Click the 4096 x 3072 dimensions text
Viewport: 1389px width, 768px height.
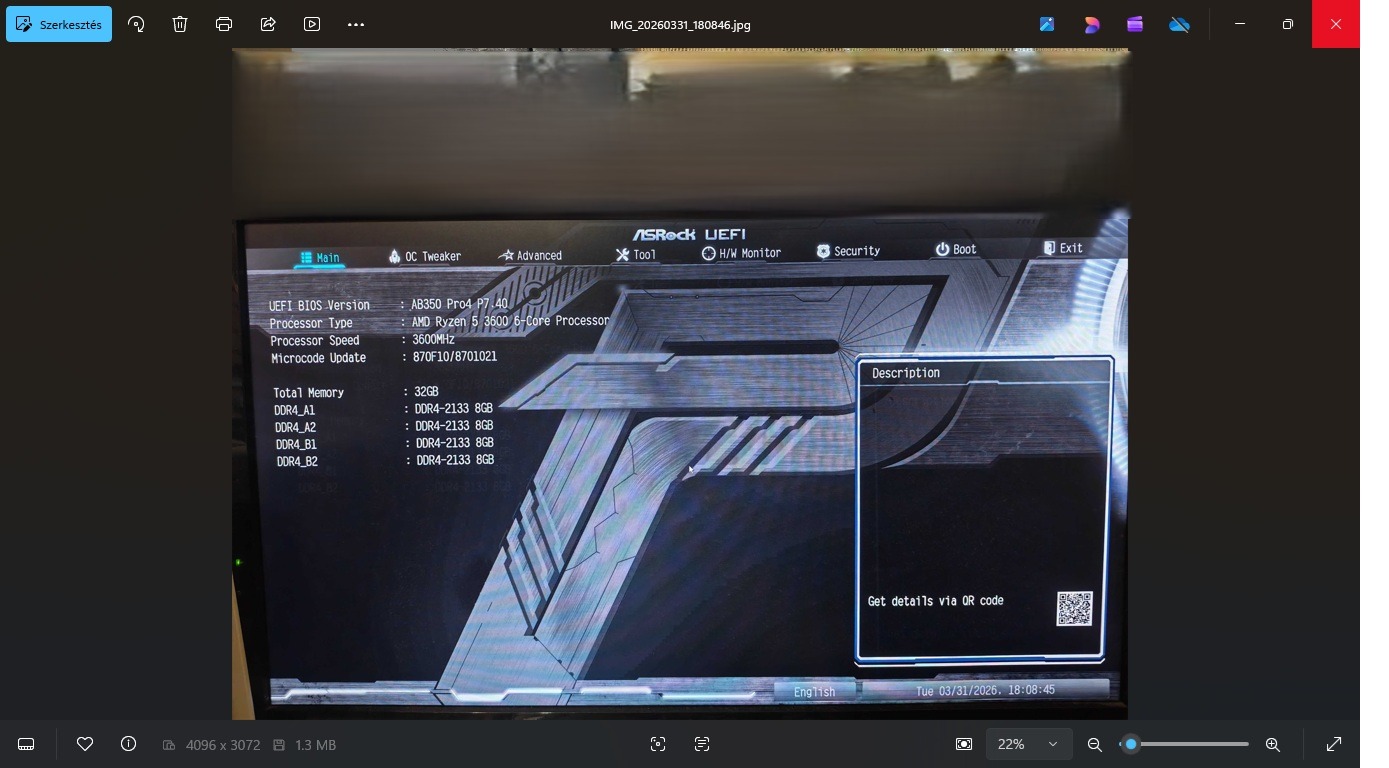pos(223,745)
